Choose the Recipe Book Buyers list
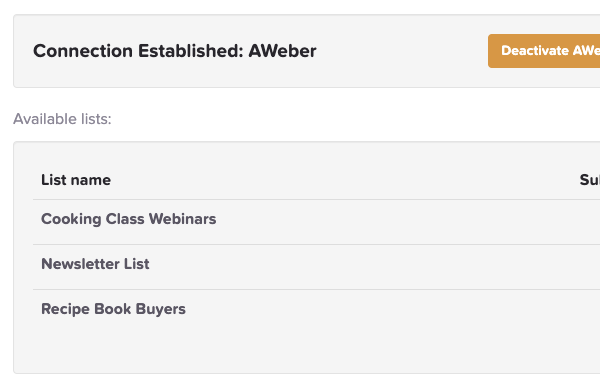Image resolution: width=600 pixels, height=391 pixels. point(113,309)
